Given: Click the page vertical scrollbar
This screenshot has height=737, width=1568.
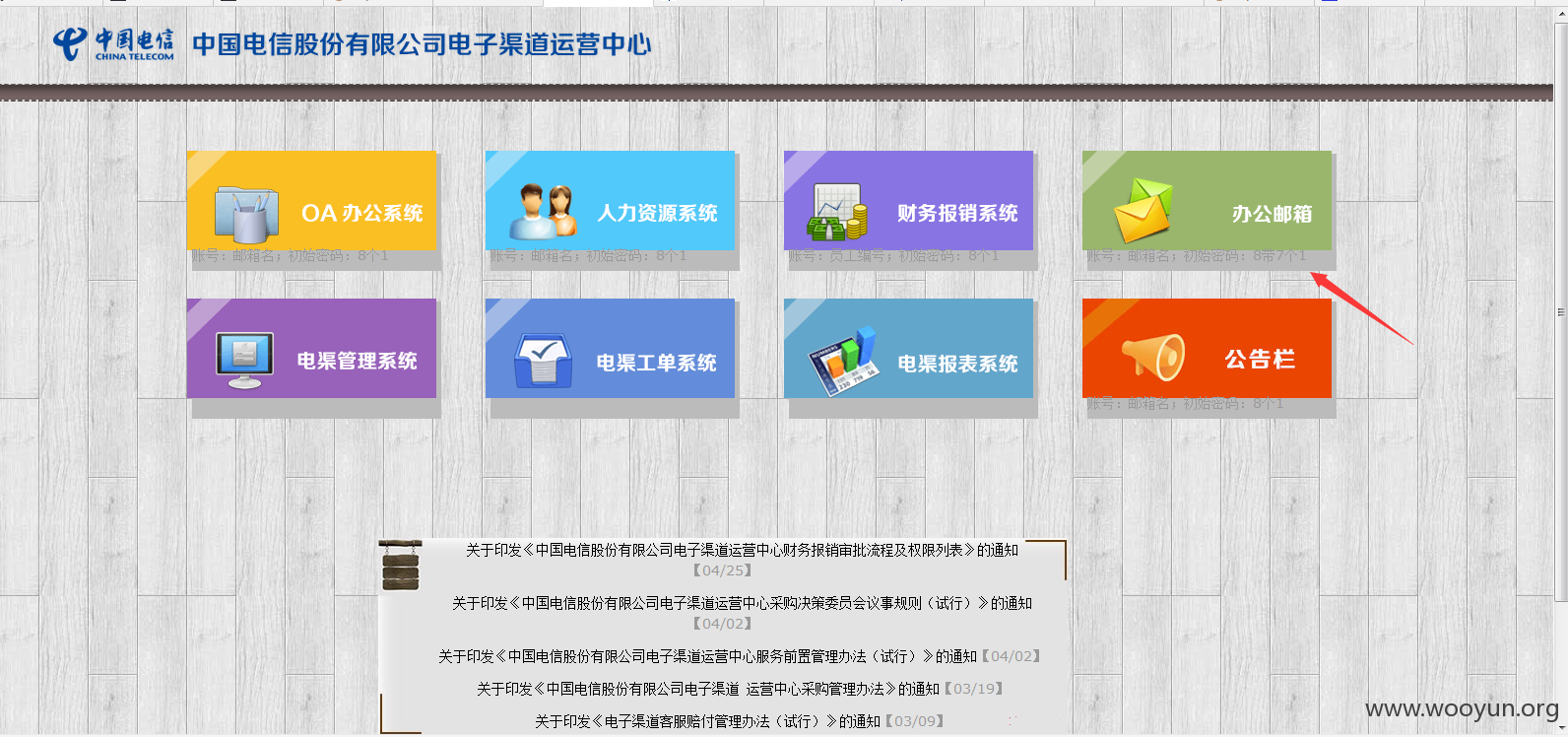Looking at the screenshot, I should click(x=1560, y=311).
